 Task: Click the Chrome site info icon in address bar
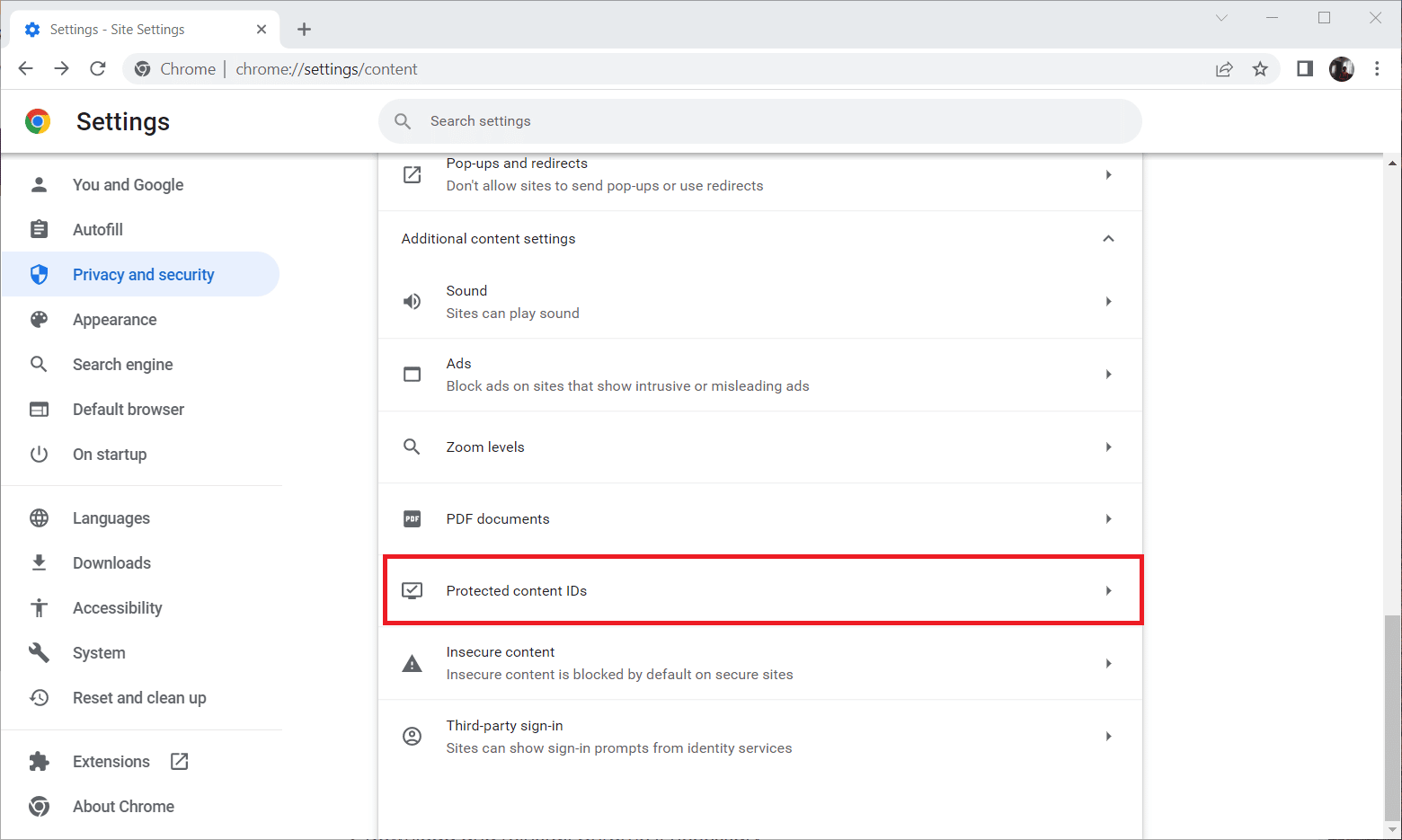click(142, 69)
